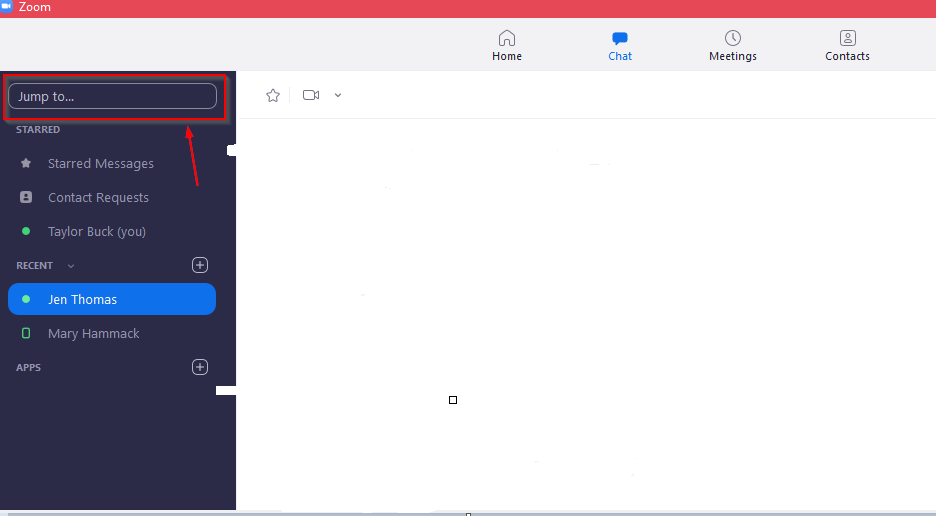Star this chat with the star icon
This screenshot has width=936, height=516.
pos(273,95)
